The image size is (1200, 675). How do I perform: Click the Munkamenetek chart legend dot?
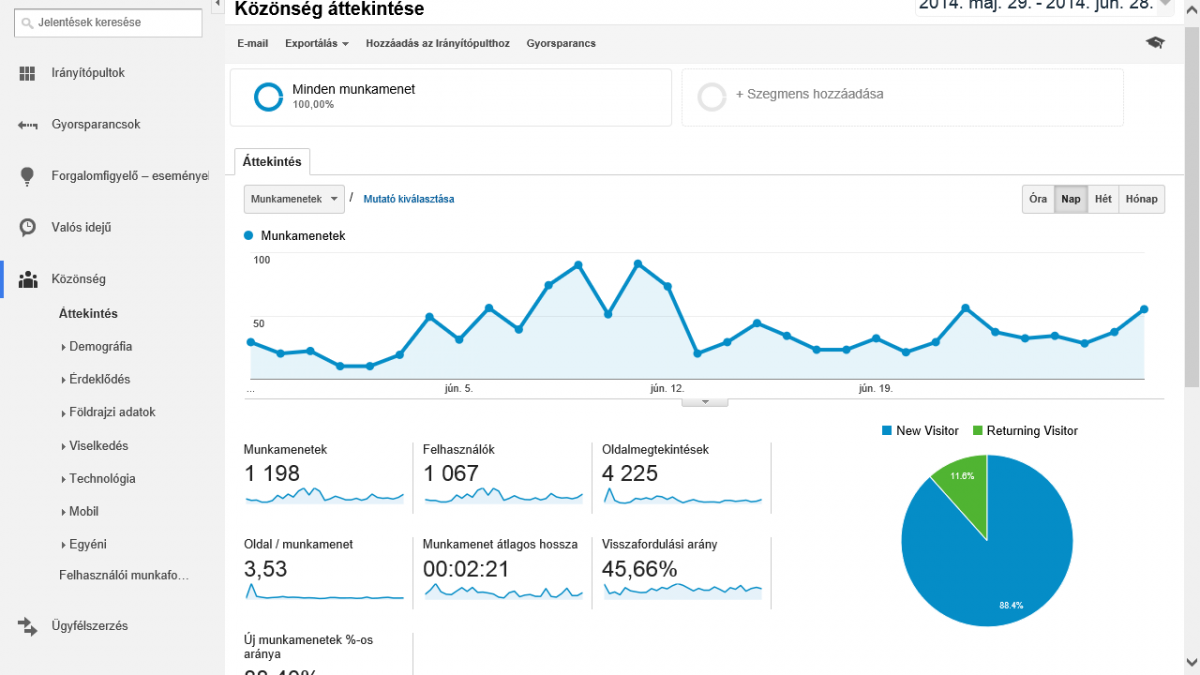click(249, 236)
